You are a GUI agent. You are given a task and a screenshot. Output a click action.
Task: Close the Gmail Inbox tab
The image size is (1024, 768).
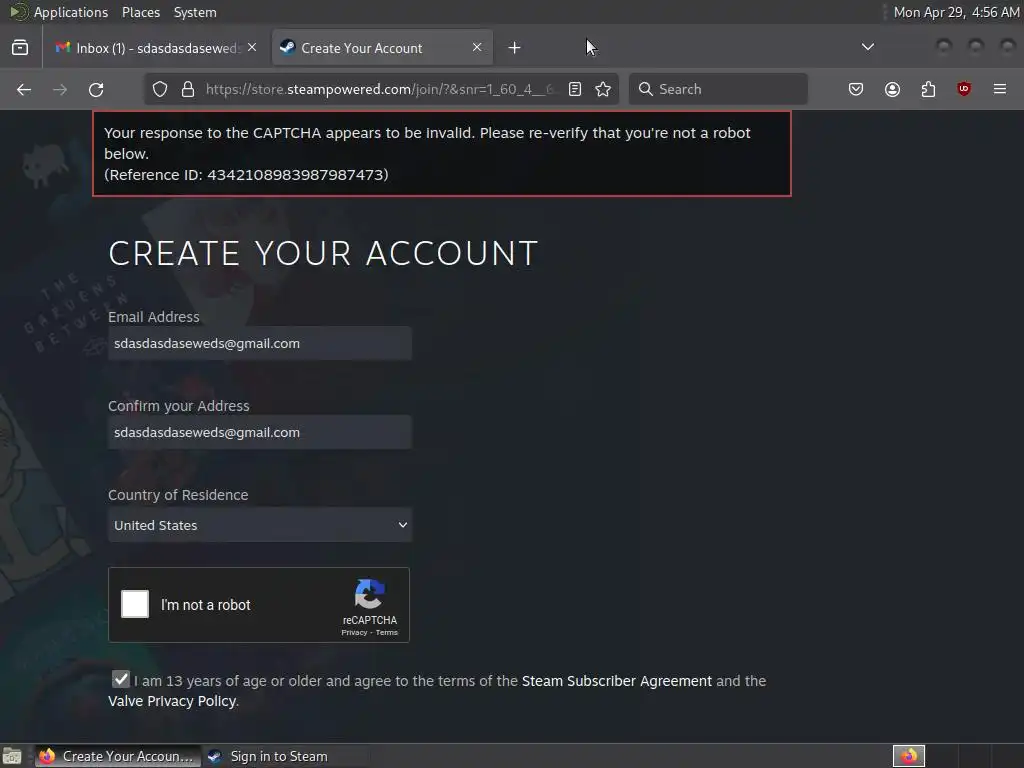252,48
